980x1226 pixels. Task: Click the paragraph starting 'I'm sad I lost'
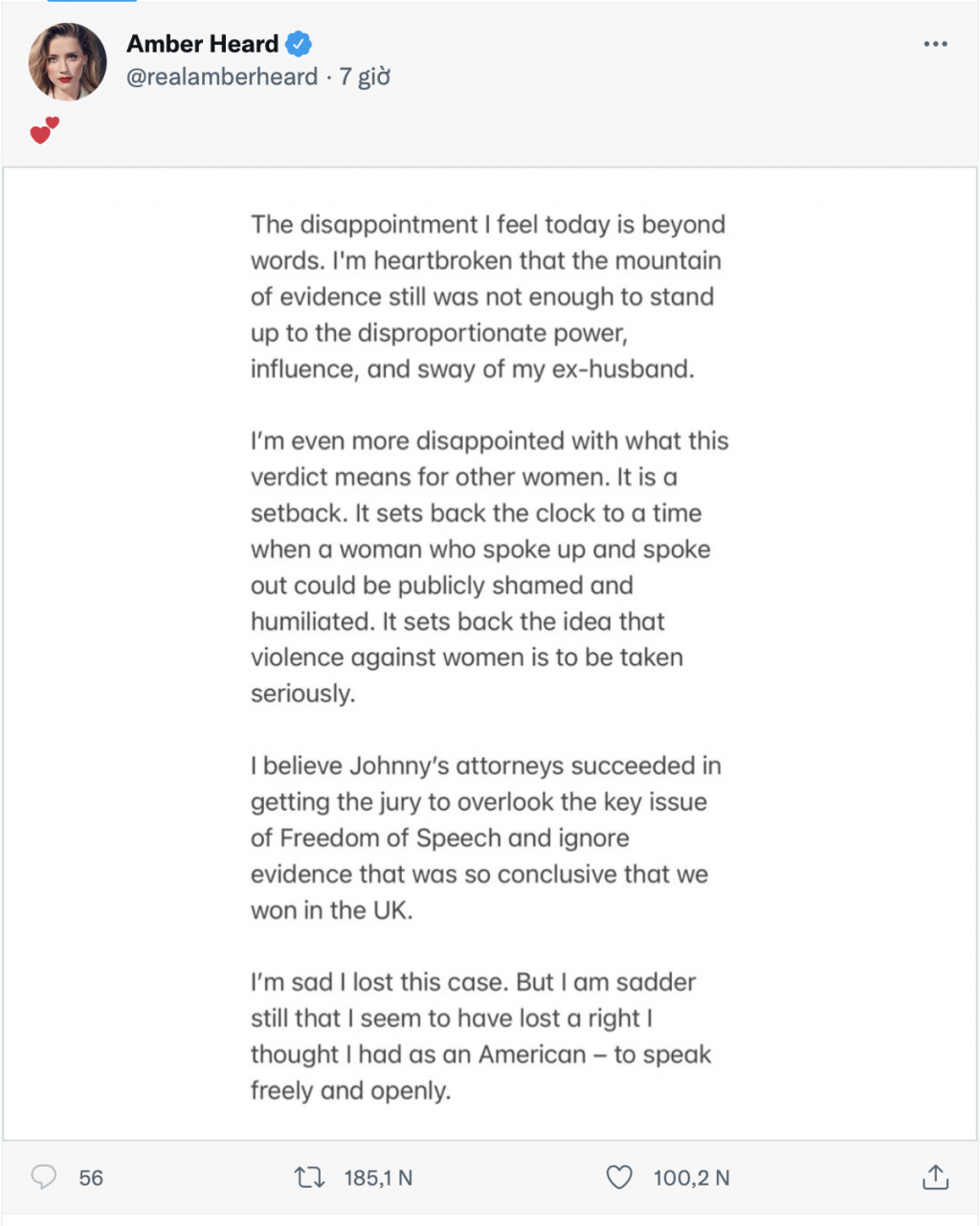tap(479, 1036)
